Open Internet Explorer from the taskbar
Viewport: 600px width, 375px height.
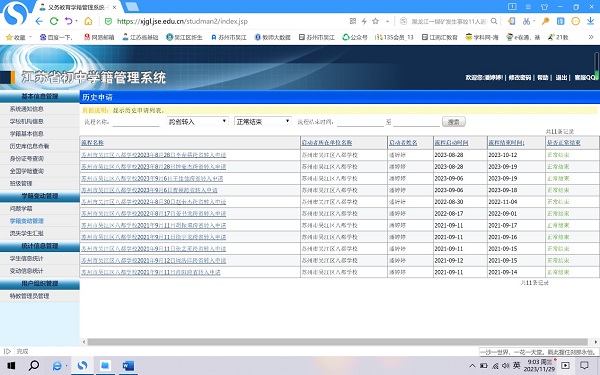pos(57,366)
